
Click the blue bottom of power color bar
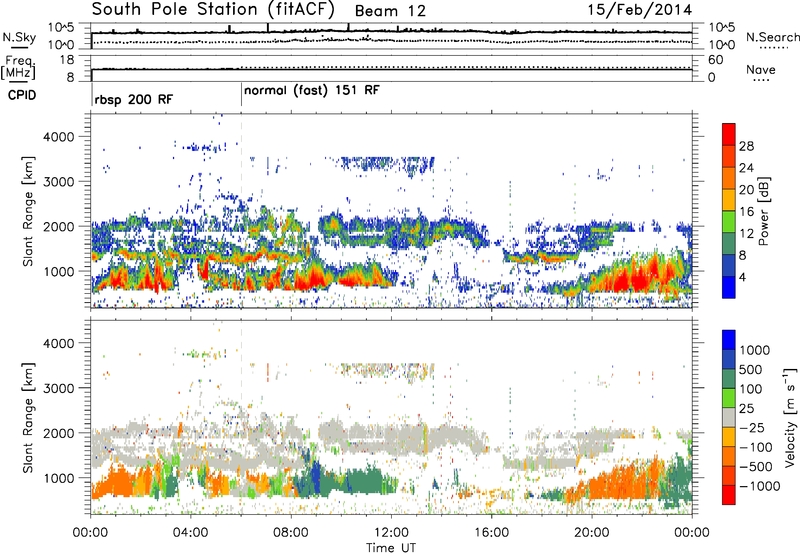click(x=729, y=288)
